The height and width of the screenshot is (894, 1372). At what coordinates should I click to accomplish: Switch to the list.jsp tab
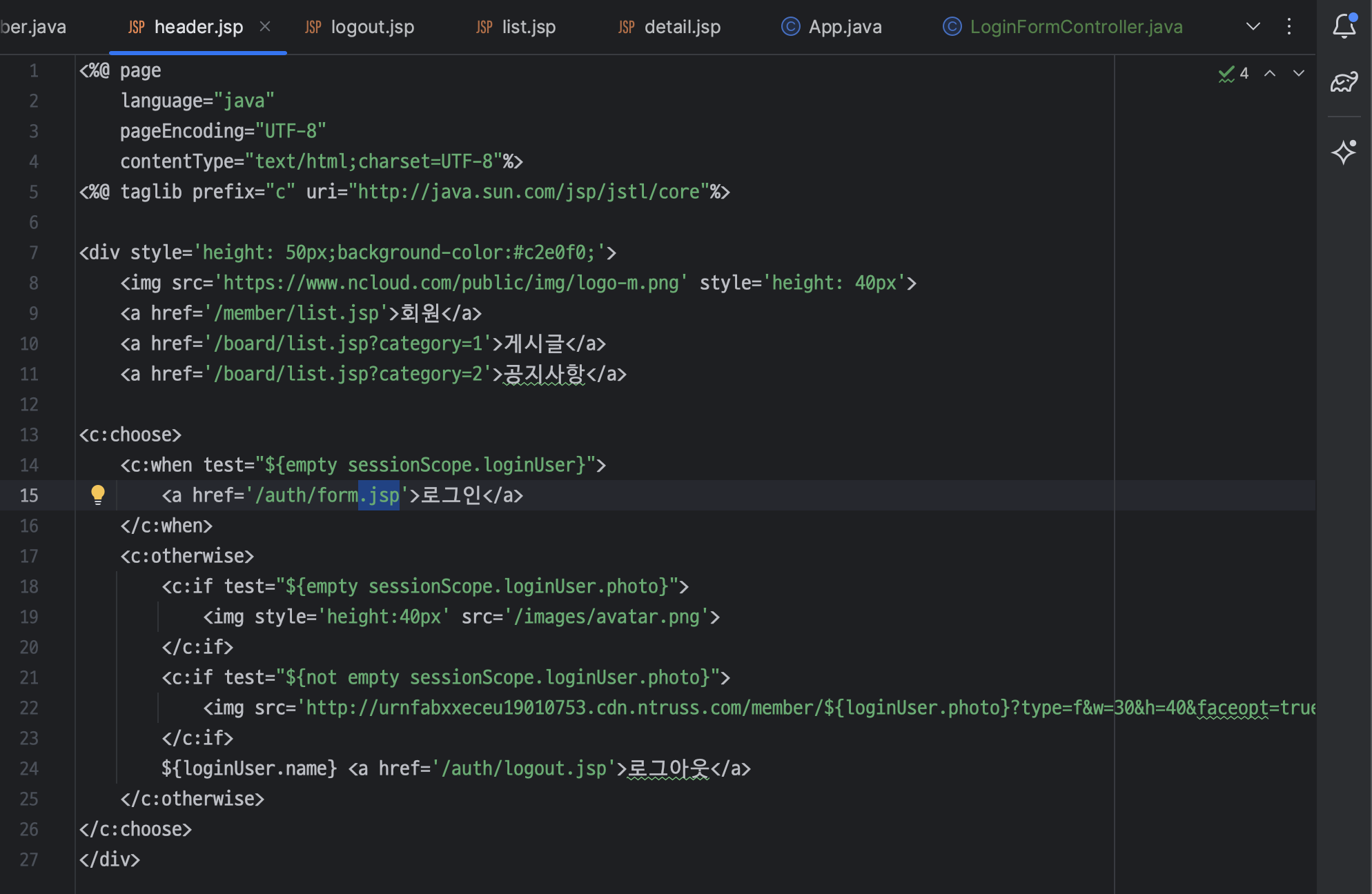[528, 27]
